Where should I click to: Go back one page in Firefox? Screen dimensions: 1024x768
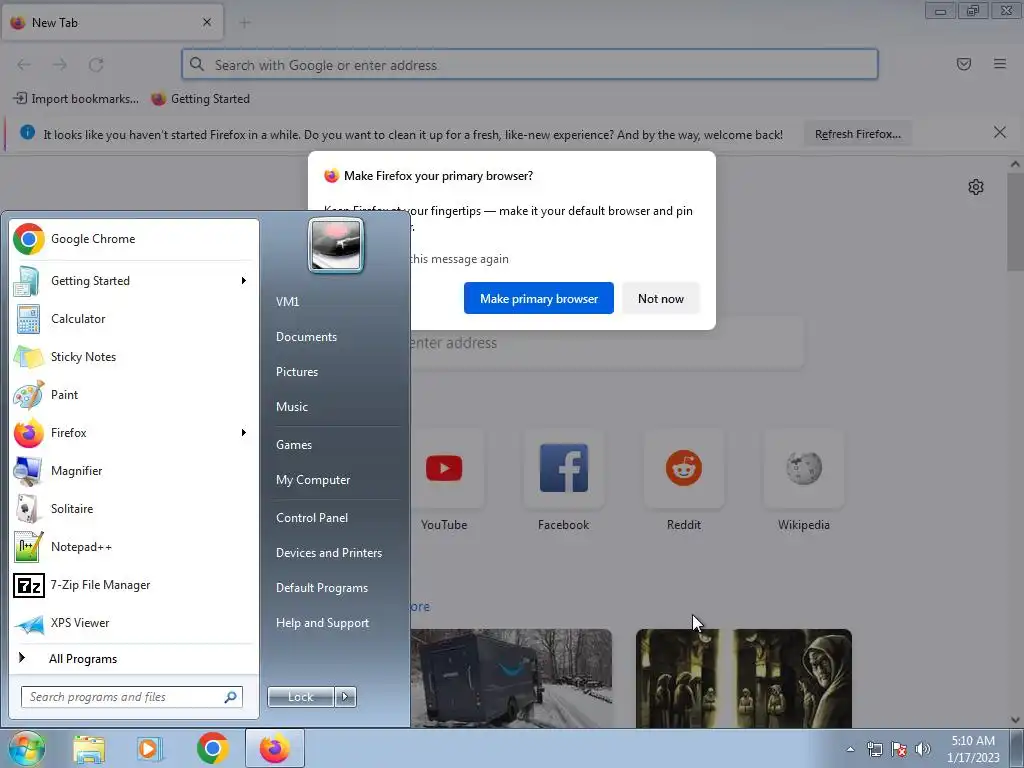[24, 65]
